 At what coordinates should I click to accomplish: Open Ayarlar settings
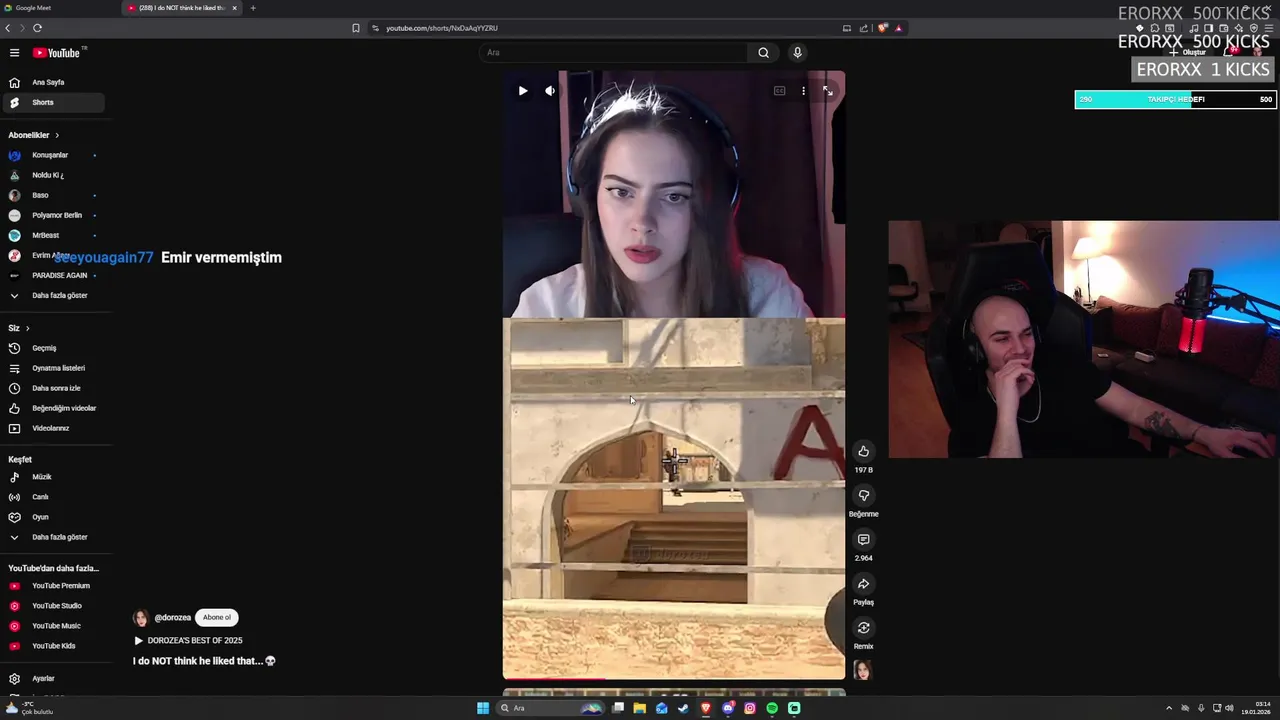point(52,678)
